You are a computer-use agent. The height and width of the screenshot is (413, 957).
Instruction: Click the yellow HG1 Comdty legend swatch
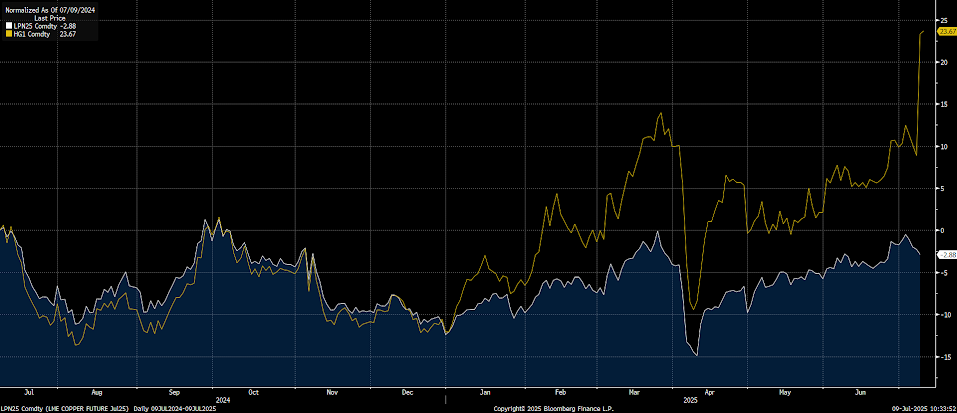tap(8, 34)
